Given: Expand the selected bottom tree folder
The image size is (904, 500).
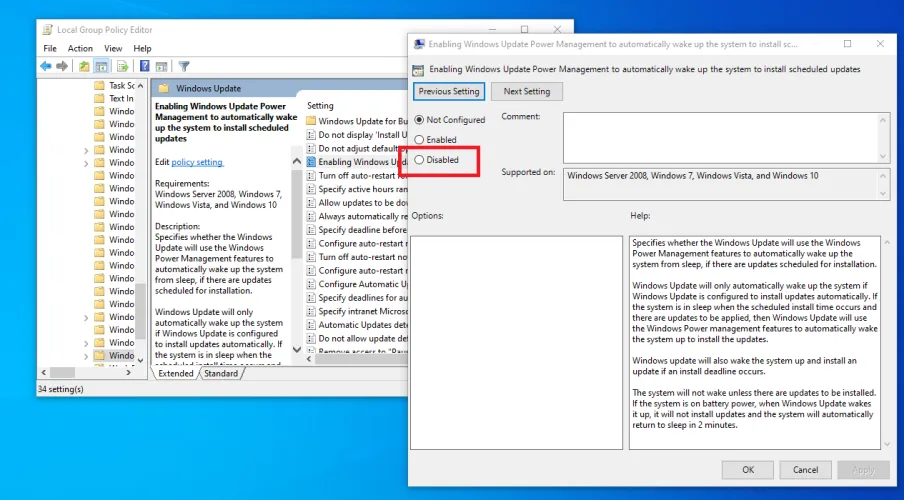Looking at the screenshot, I should coord(86,355).
